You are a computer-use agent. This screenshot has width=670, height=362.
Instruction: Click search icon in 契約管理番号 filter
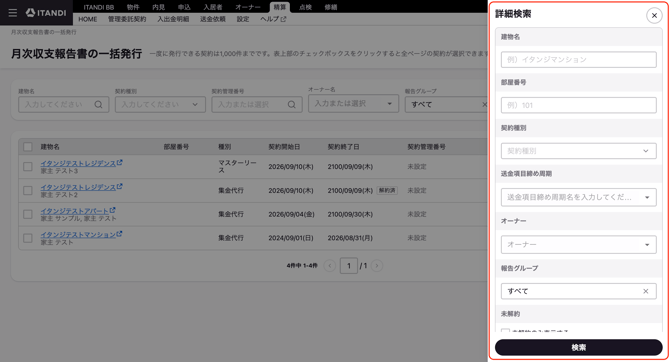point(291,104)
